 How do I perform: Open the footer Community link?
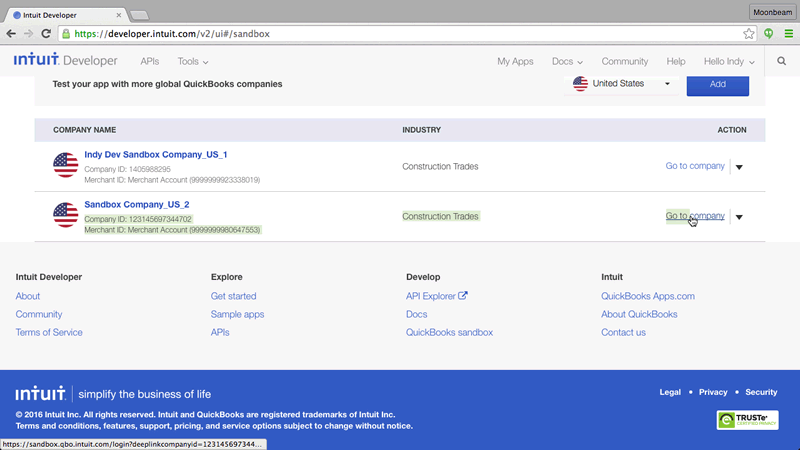[39, 314]
